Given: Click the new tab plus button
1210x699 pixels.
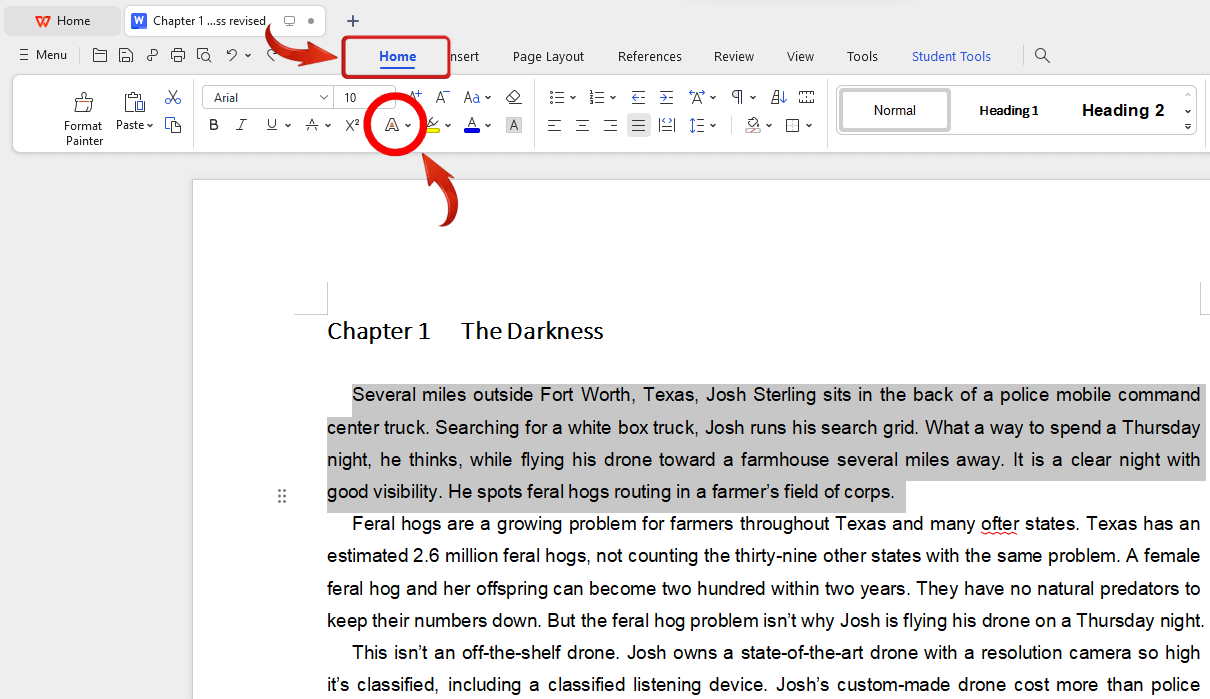Looking at the screenshot, I should click(x=352, y=21).
